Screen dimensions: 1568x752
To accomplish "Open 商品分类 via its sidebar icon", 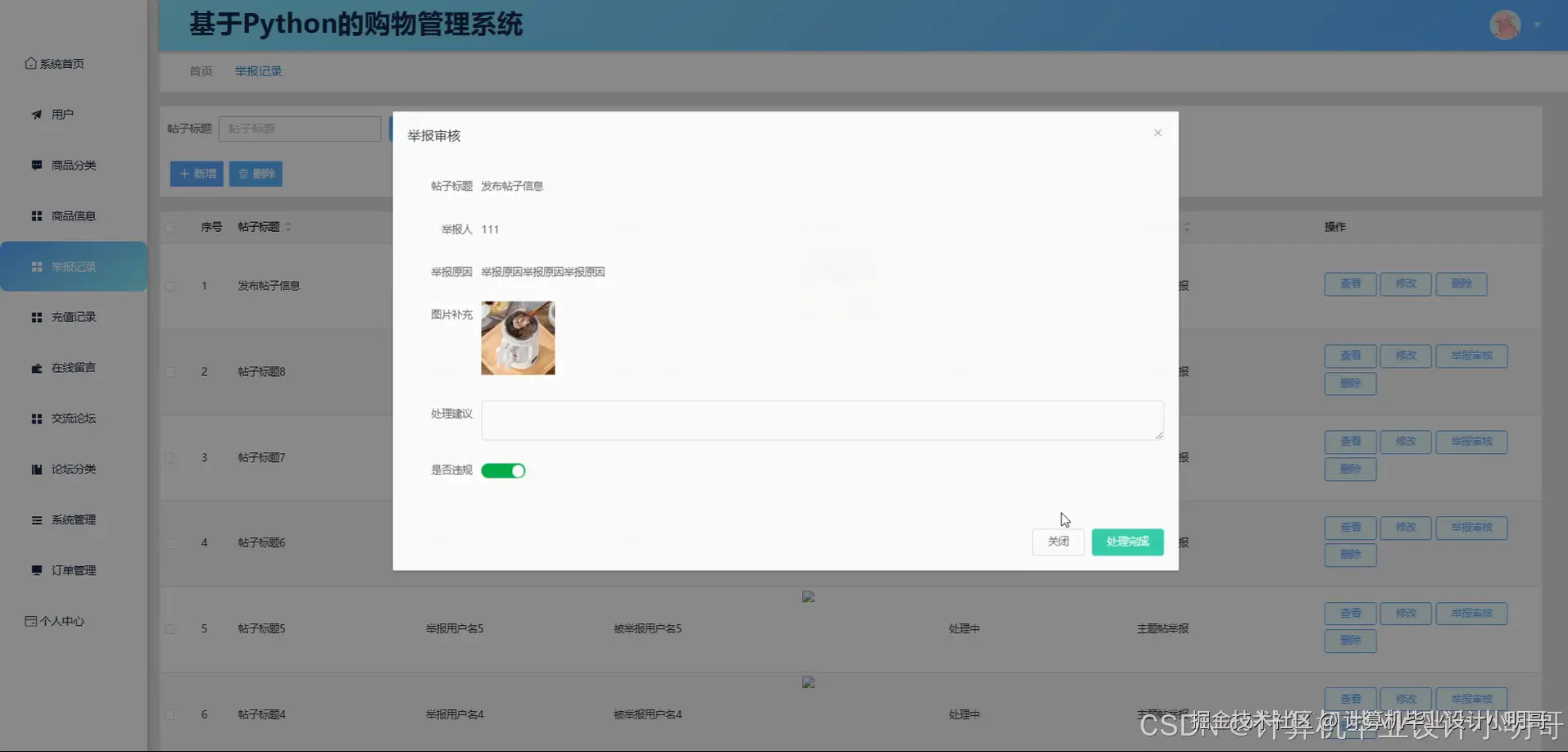I will pyautogui.click(x=35, y=165).
